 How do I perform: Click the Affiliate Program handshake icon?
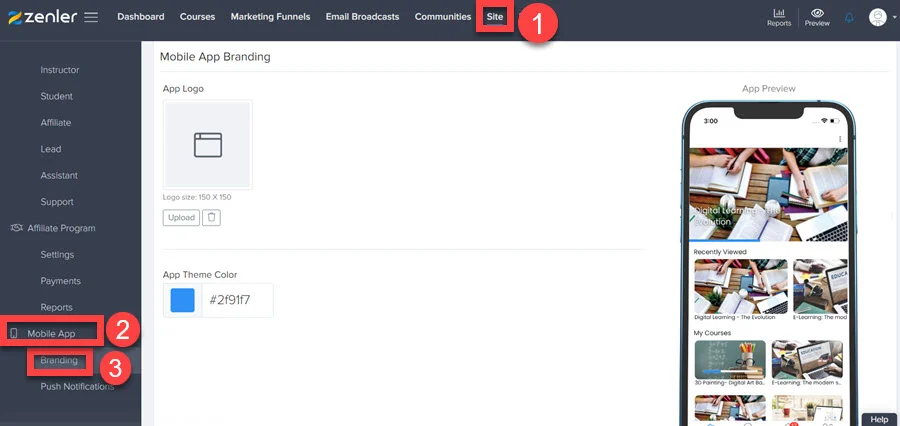tap(16, 228)
